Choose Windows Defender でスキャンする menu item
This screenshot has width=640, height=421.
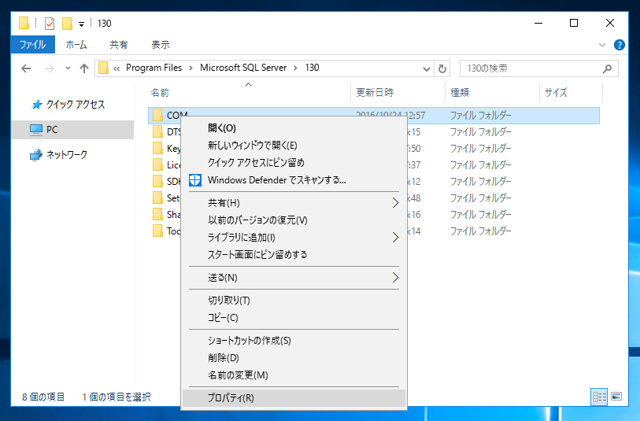click(x=294, y=180)
